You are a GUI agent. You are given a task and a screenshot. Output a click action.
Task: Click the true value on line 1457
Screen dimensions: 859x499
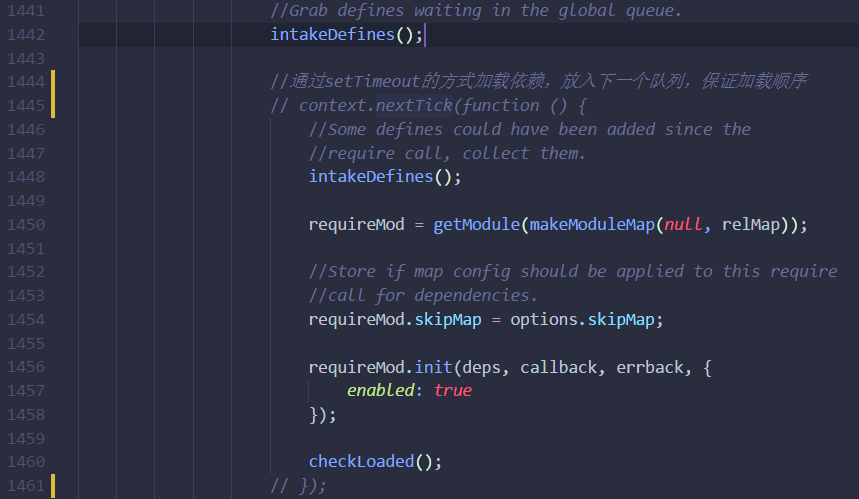tap(453, 391)
